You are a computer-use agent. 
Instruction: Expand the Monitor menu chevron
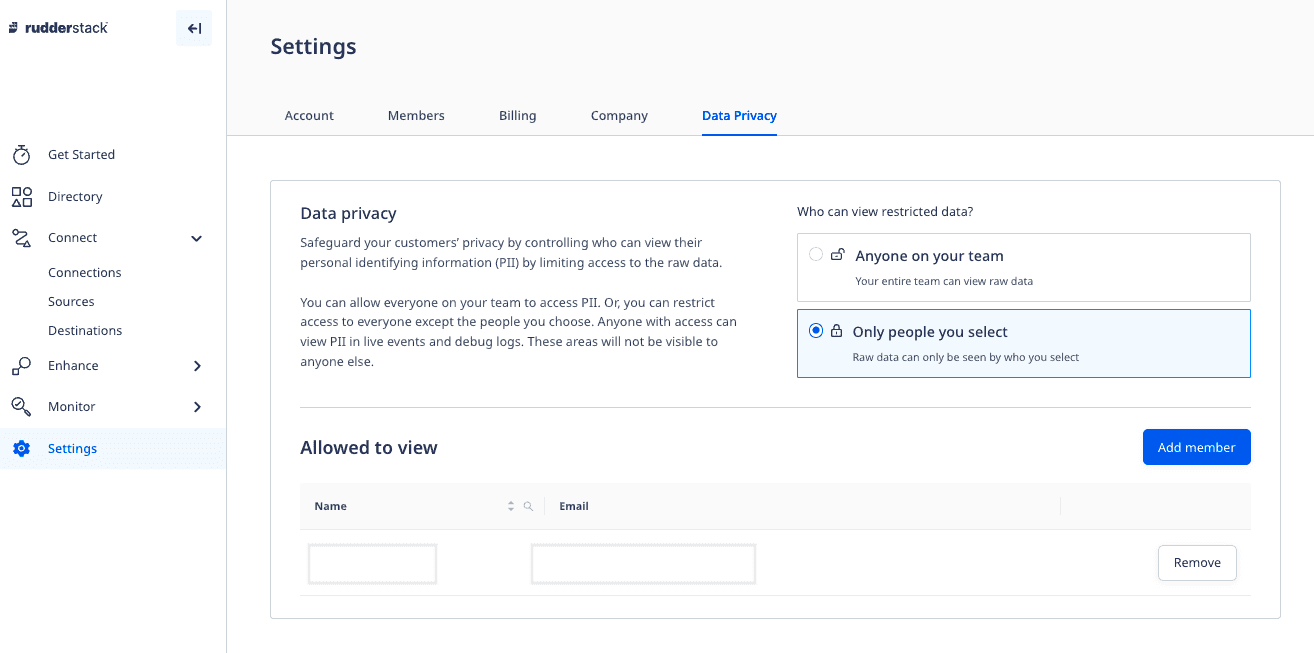(x=197, y=407)
